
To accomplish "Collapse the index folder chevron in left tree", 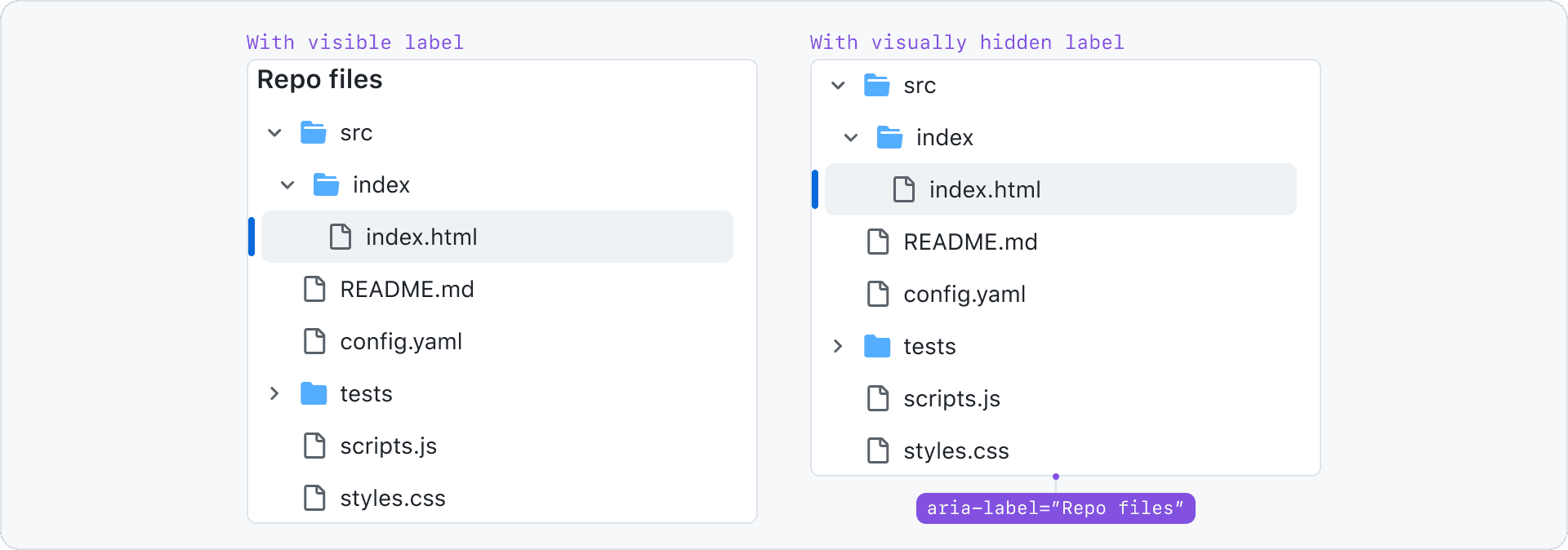I will (287, 184).
